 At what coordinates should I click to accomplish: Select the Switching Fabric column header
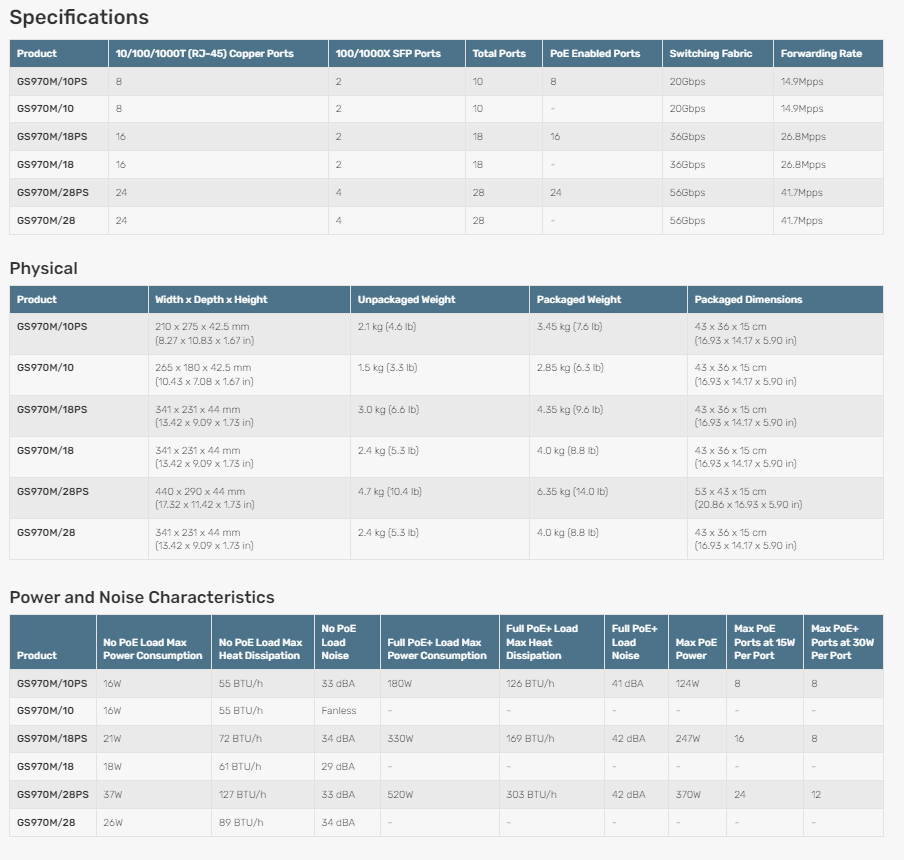pos(710,53)
